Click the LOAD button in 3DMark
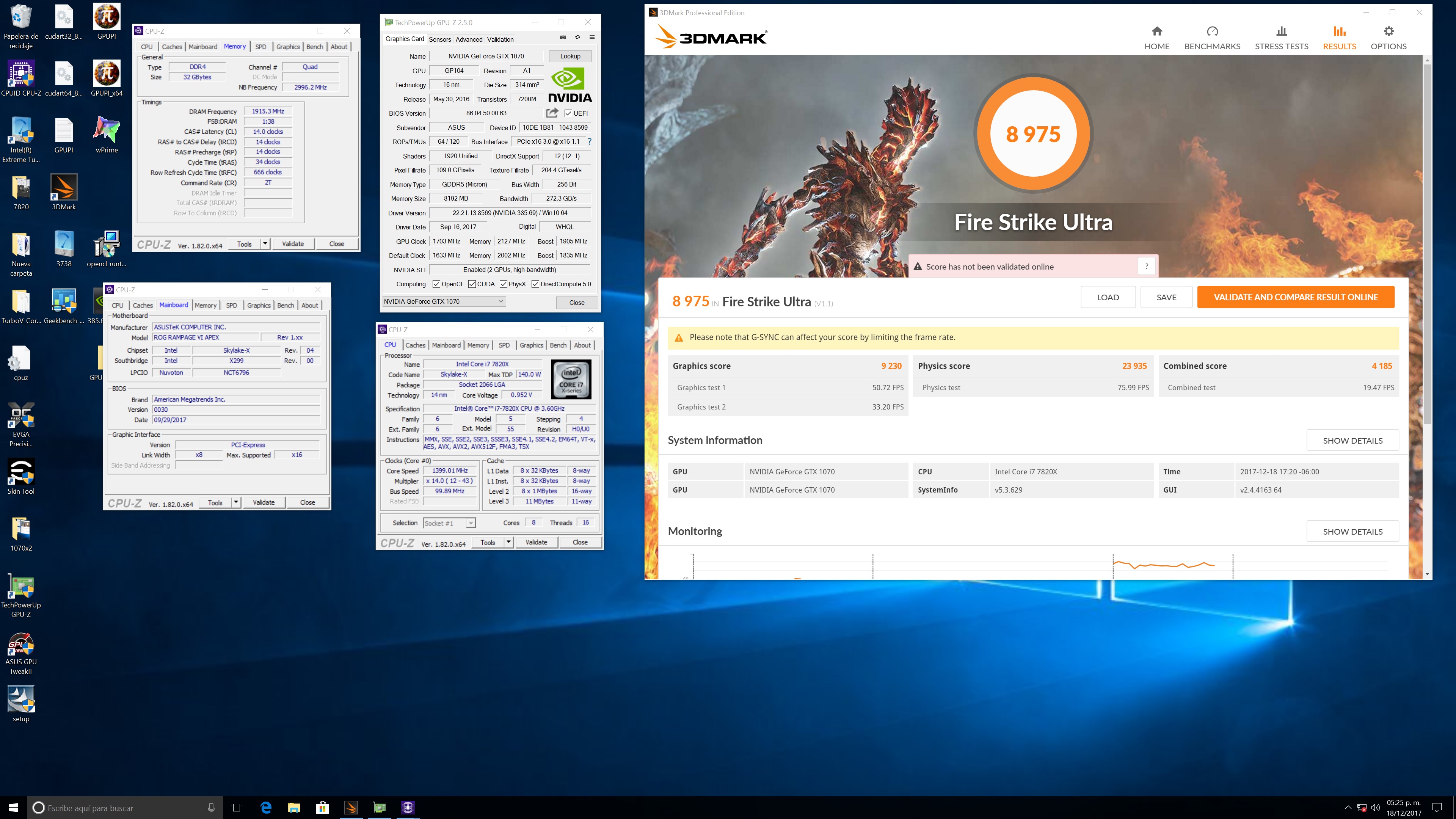Screen dimensions: 1456x819 [x=1108, y=297]
